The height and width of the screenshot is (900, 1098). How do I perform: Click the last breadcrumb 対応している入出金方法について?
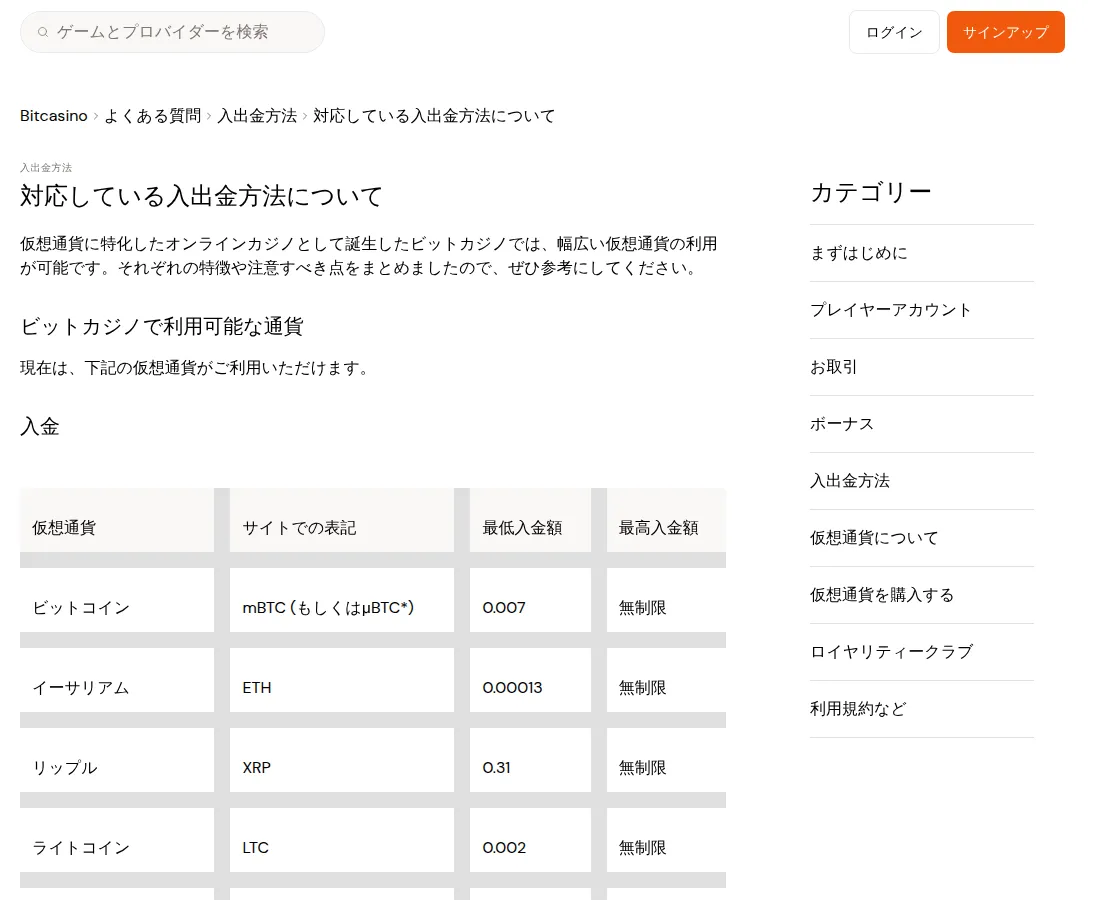(434, 116)
